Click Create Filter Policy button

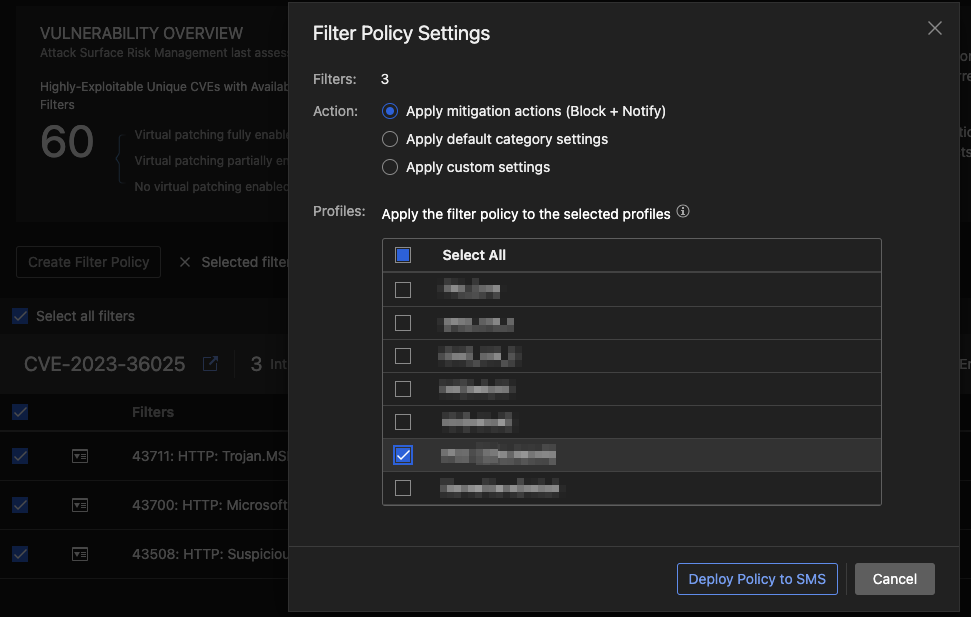point(89,262)
